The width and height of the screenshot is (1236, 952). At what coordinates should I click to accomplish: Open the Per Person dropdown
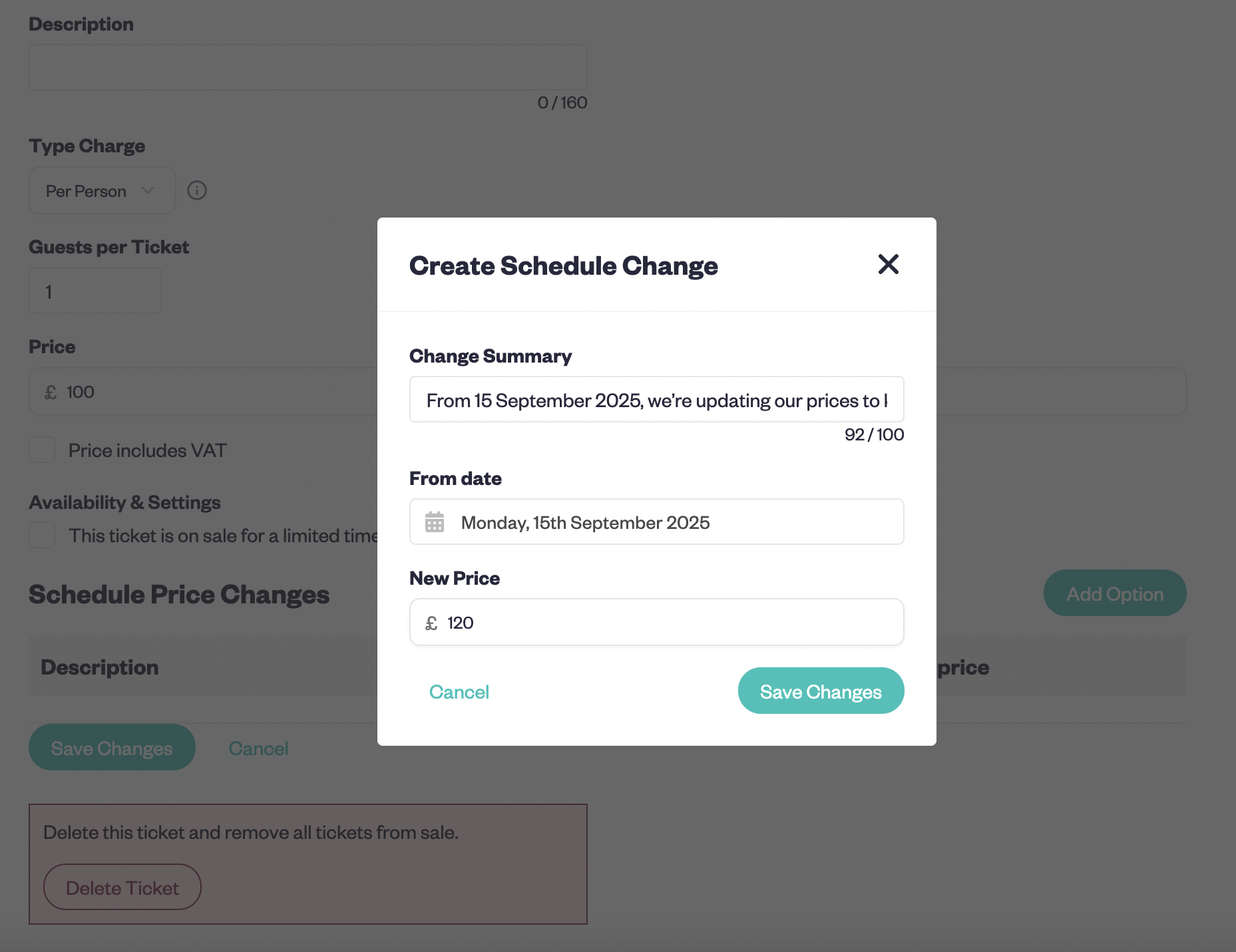[x=102, y=190]
